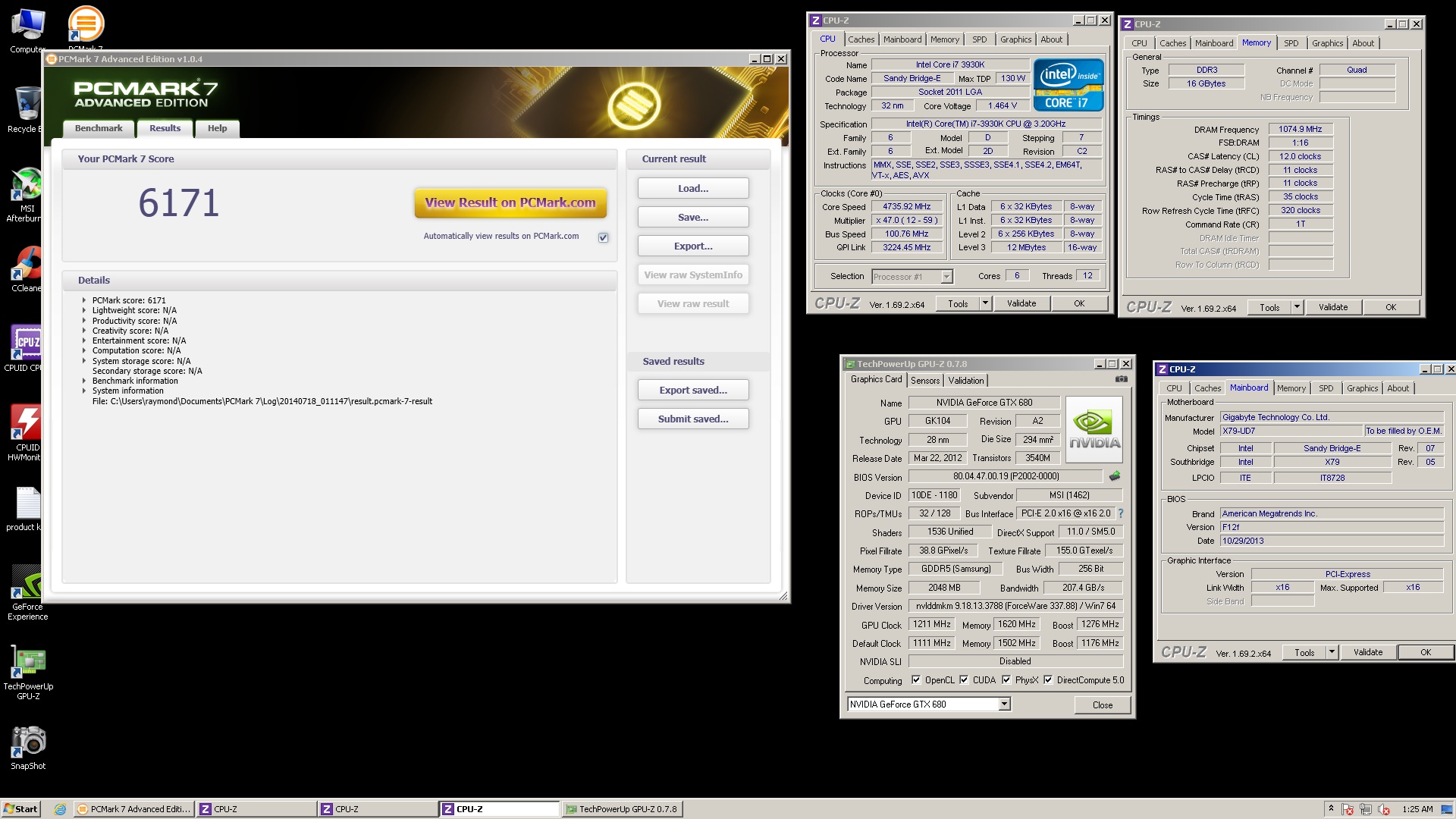Click the Submit saved... button

coord(693,419)
